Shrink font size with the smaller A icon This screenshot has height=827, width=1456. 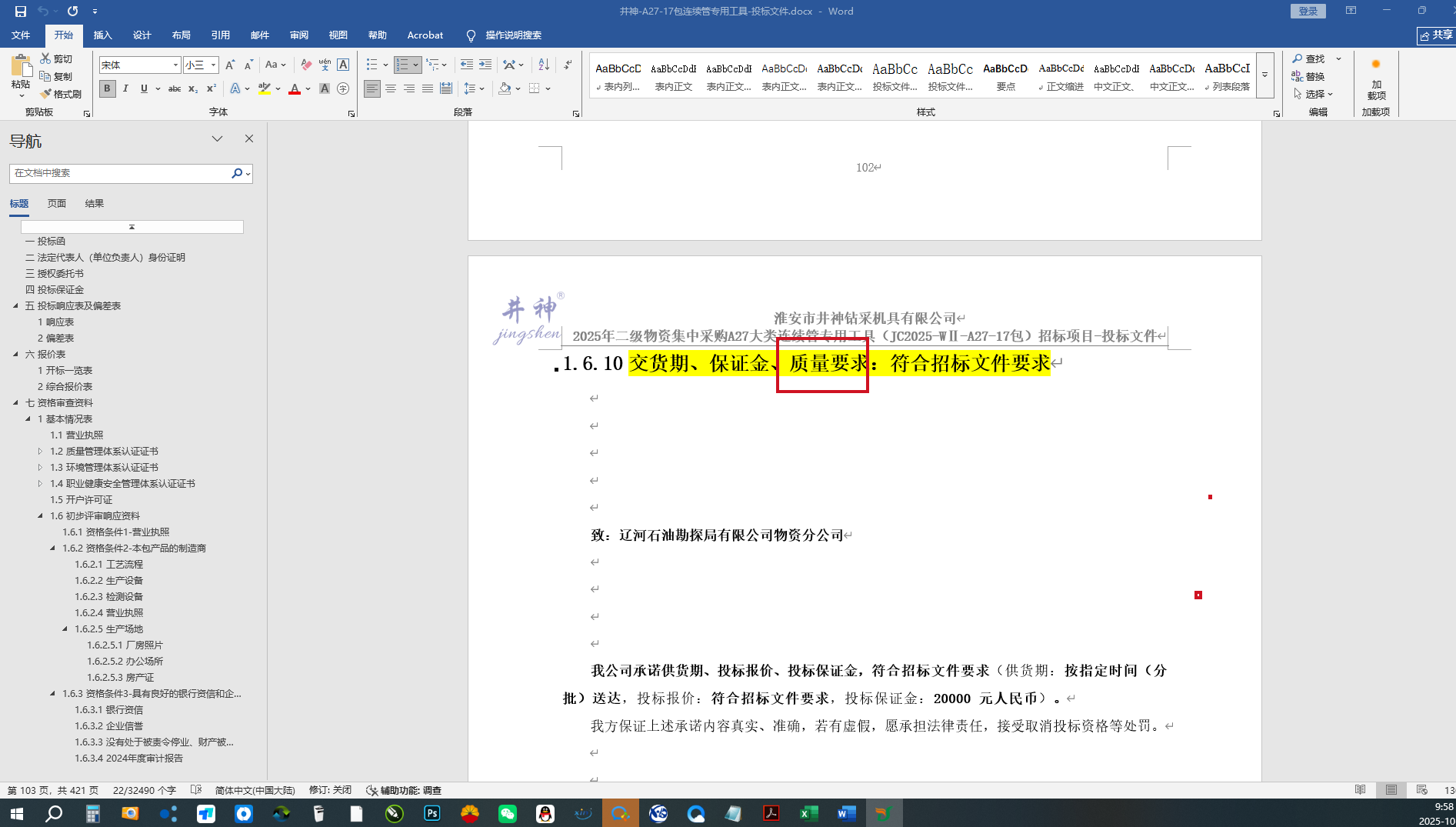[x=248, y=65]
